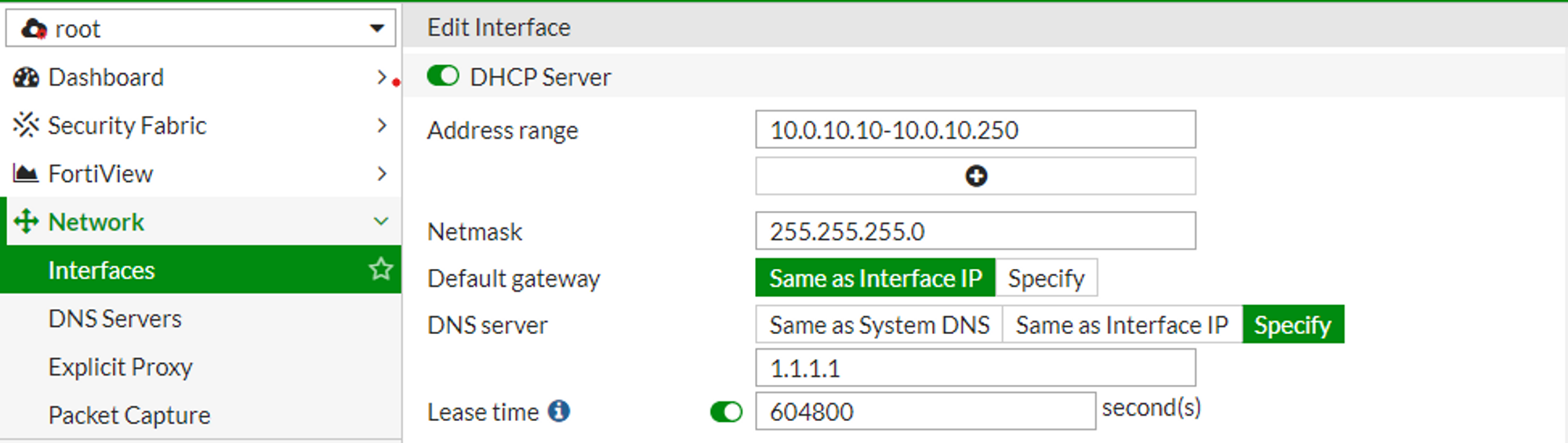Disable the DHCP Server toggle
The width and height of the screenshot is (1568, 443).
pyautogui.click(x=443, y=76)
